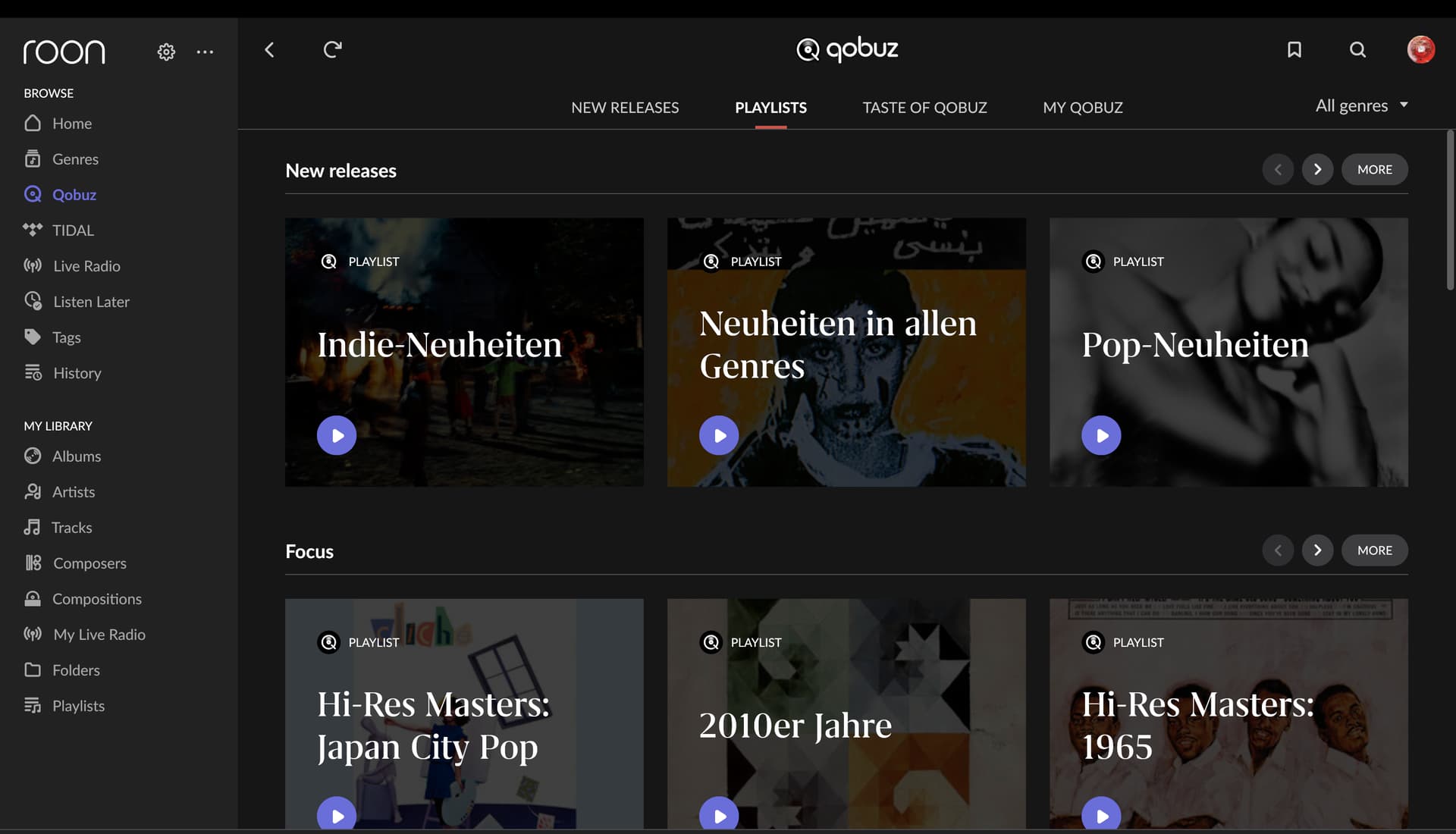Click the profile avatar at top right
Viewport: 1456px width, 834px height.
(1420, 50)
